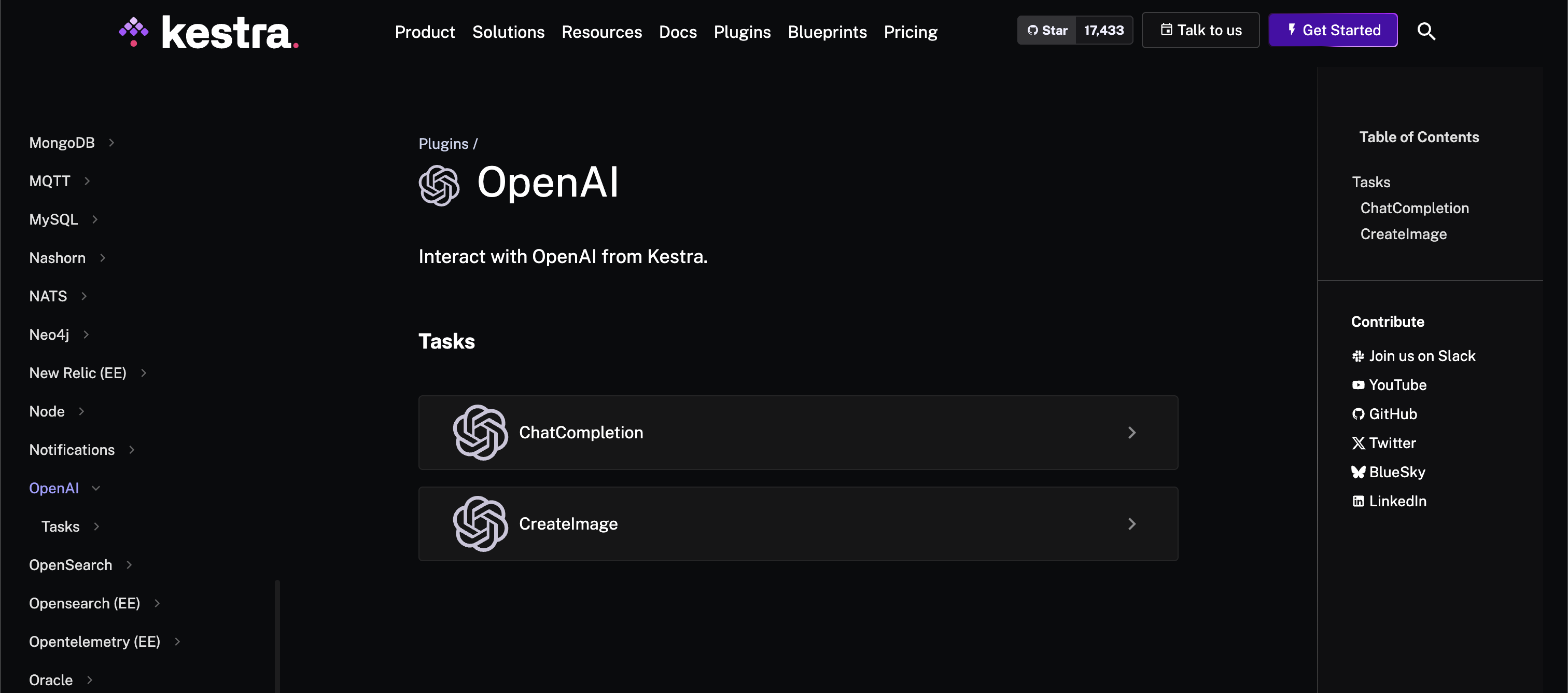Expand the Notifications sidebar entry

tap(133, 449)
